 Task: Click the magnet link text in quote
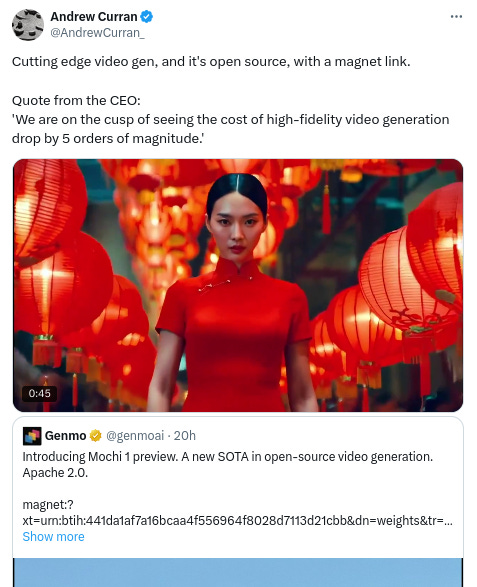click(x=237, y=513)
